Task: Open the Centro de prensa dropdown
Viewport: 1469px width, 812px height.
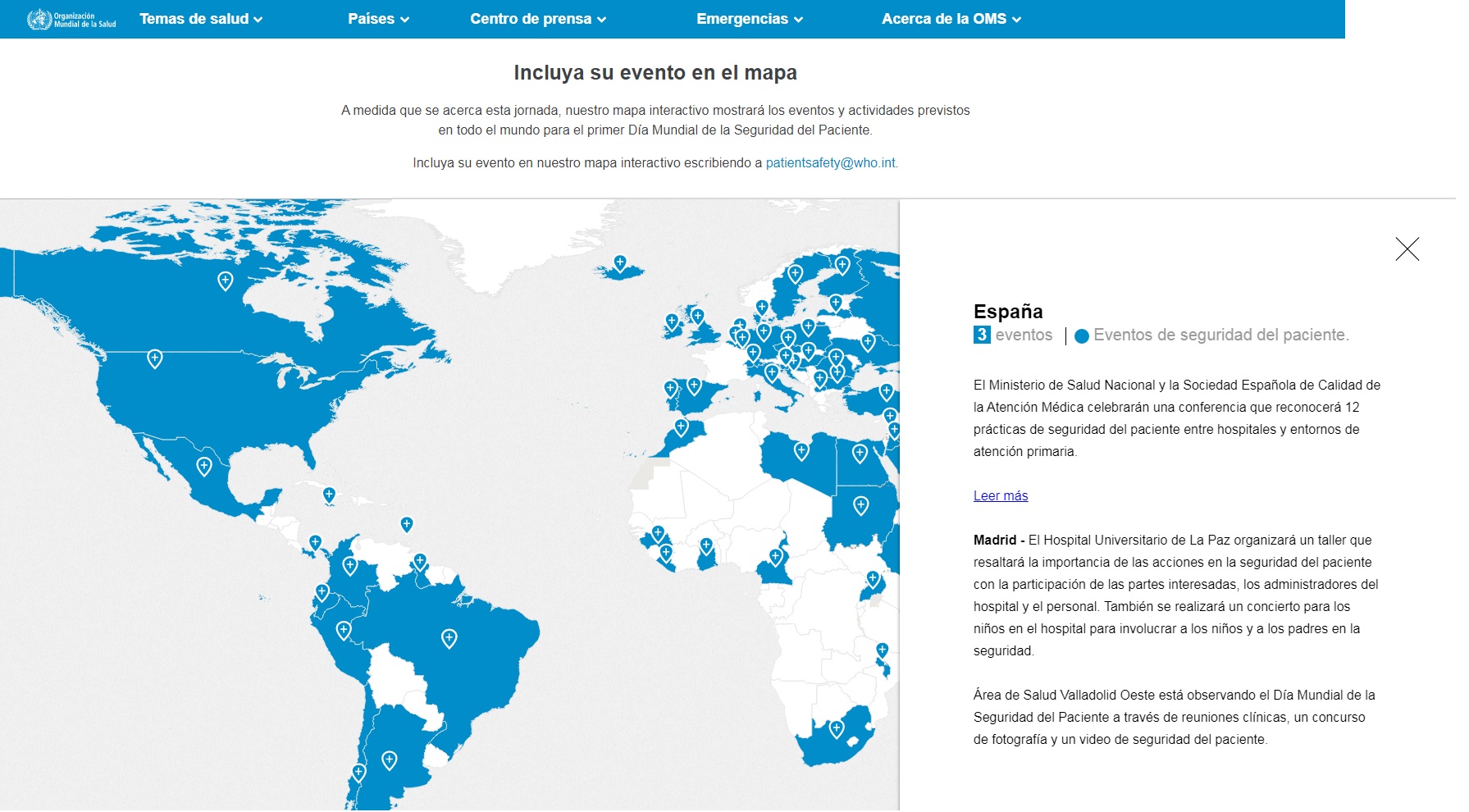Action: tap(538, 19)
